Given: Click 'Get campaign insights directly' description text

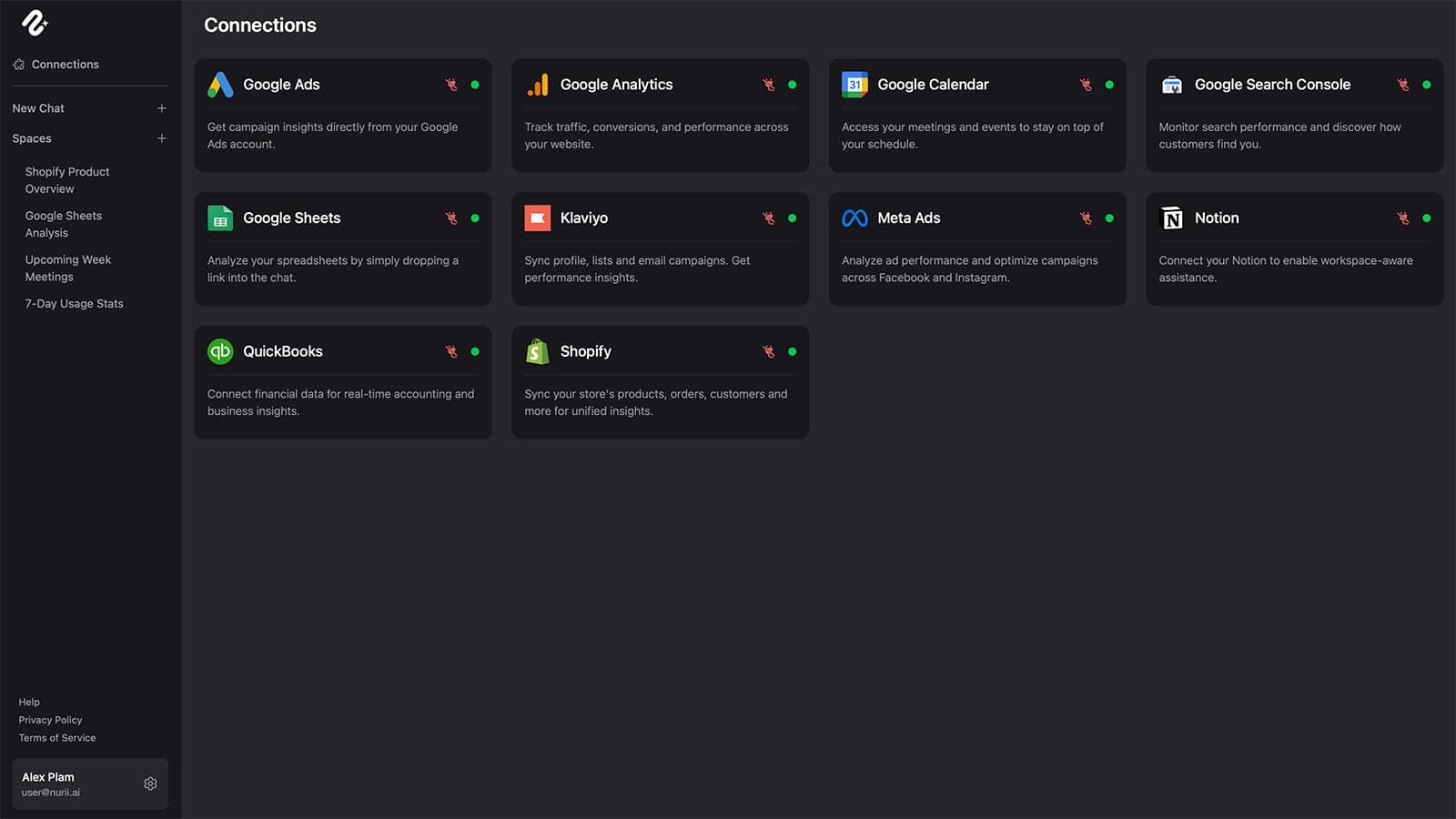Looking at the screenshot, I should pyautogui.click(x=333, y=136).
